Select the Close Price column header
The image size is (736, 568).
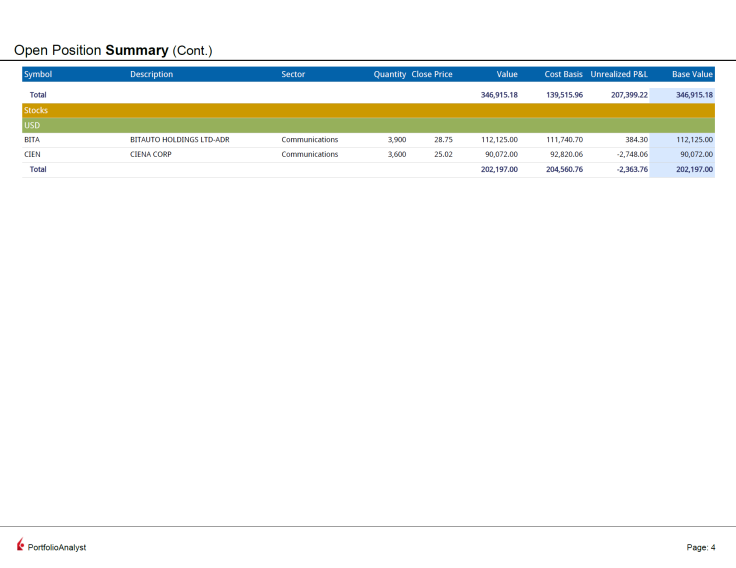[432, 74]
